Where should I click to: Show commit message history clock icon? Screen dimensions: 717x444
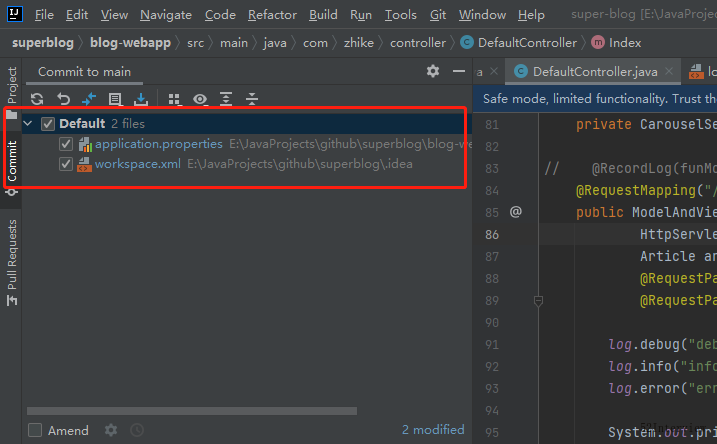coord(137,430)
